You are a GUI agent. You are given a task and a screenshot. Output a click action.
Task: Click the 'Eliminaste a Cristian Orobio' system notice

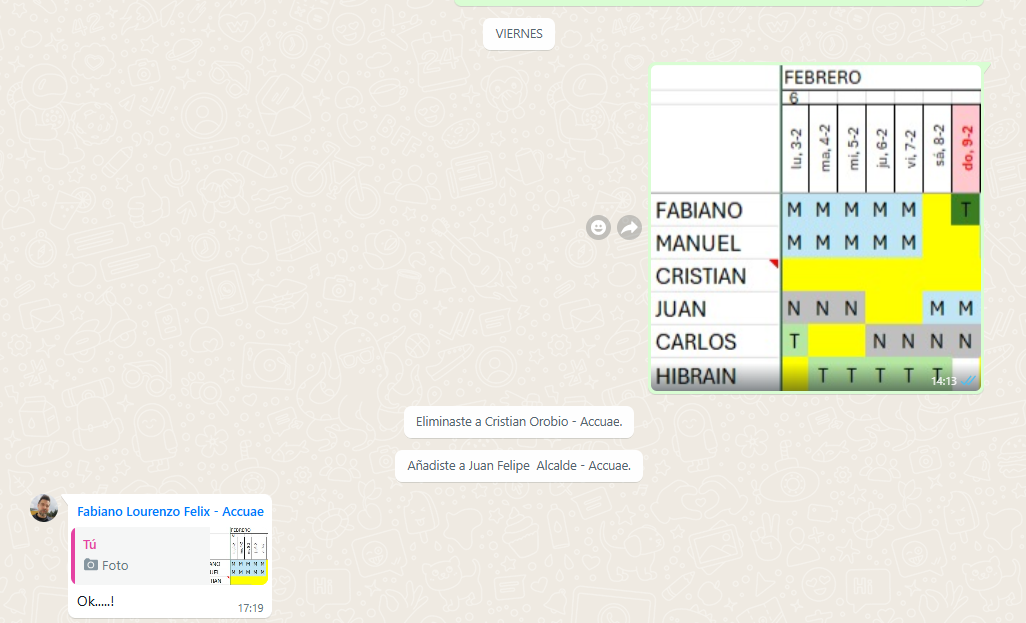pos(519,422)
